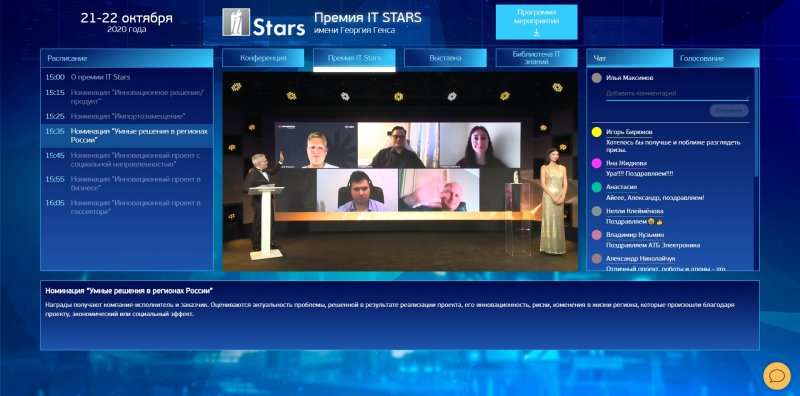800x396 pixels.
Task: Click Владимир Кузьмин's pink avatar
Action: (596, 235)
